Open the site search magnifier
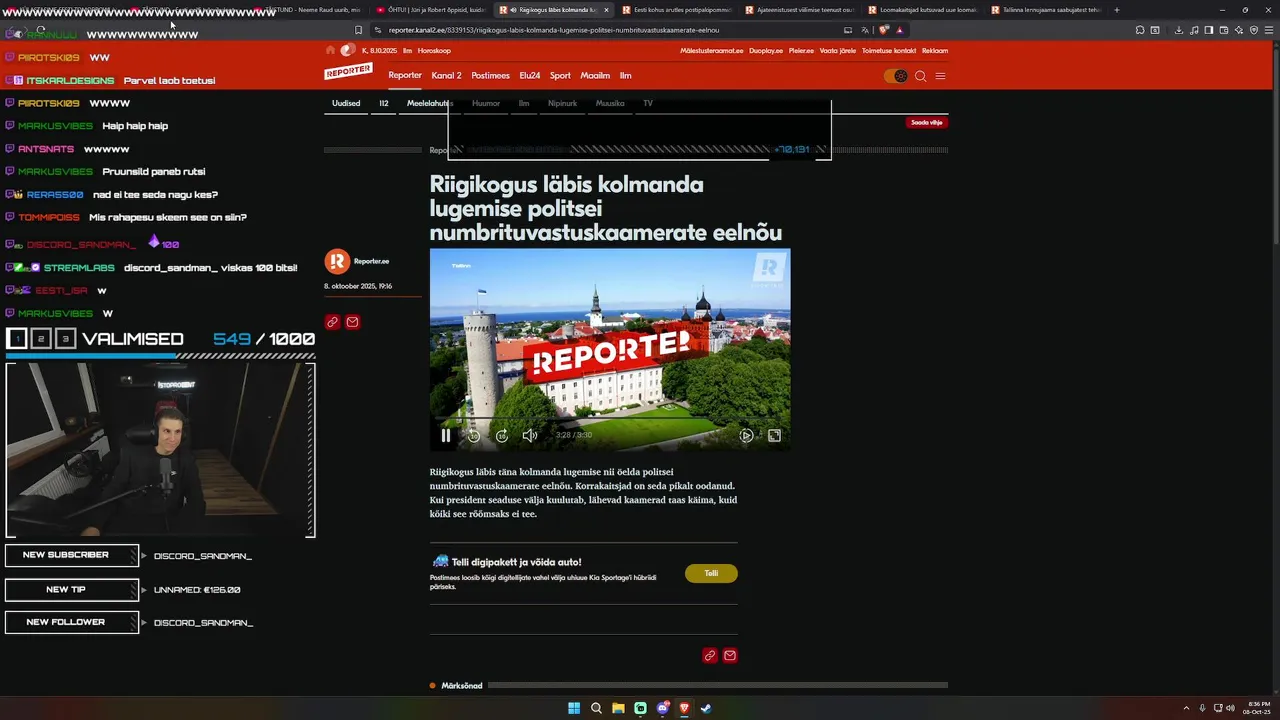The height and width of the screenshot is (720, 1280). [x=921, y=76]
